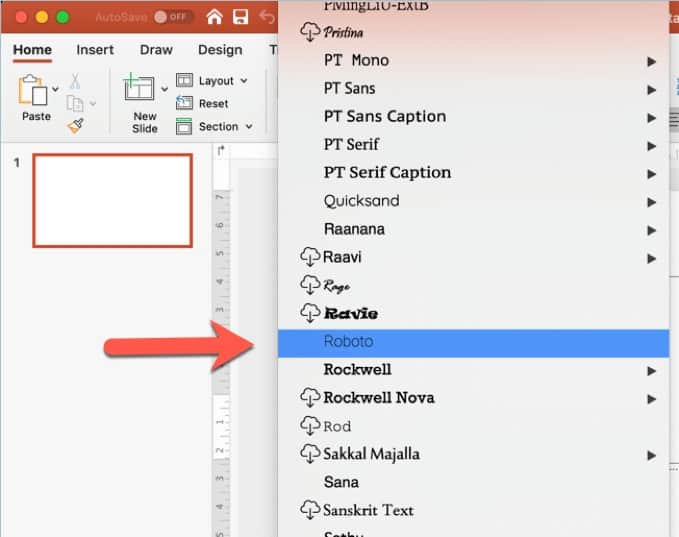Expand the Quicksand submenu arrow

pyautogui.click(x=651, y=203)
